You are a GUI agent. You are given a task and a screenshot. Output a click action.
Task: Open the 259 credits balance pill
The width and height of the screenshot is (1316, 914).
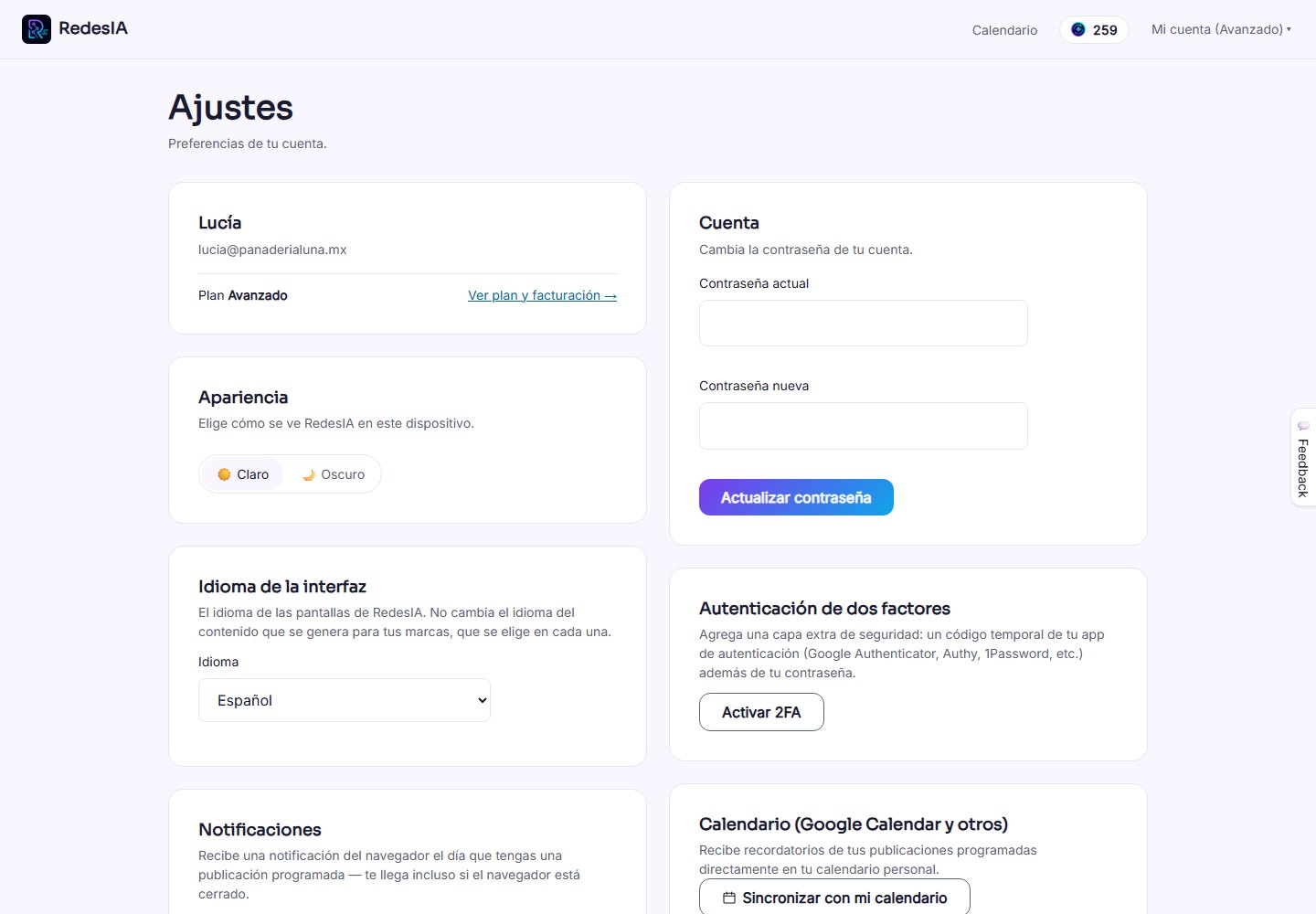tap(1094, 29)
